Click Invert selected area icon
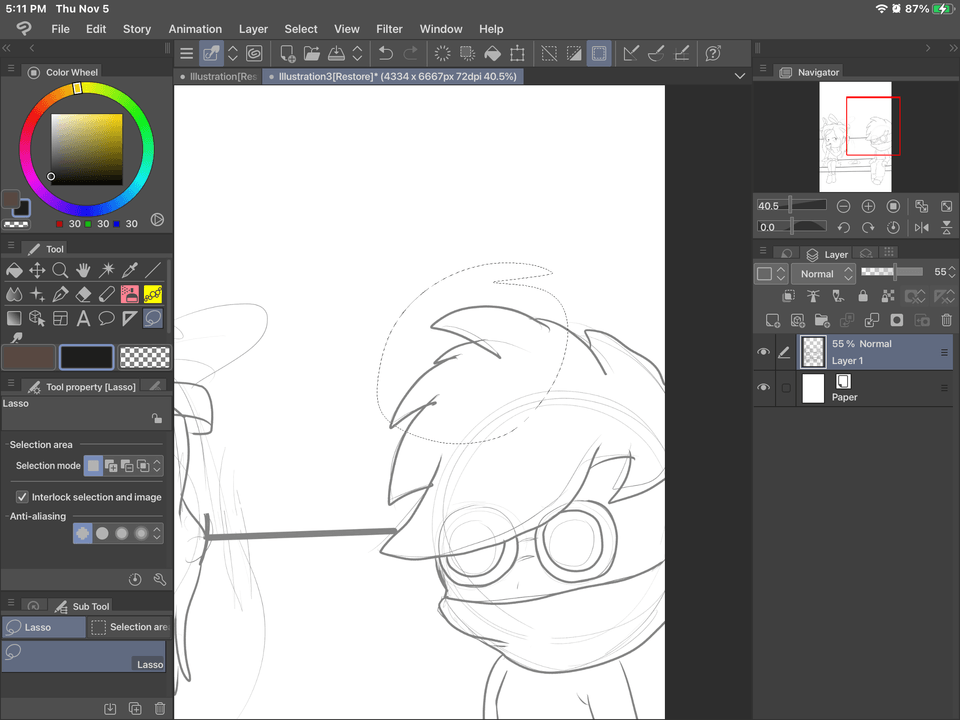Image resolution: width=960 pixels, height=720 pixels. [574, 53]
